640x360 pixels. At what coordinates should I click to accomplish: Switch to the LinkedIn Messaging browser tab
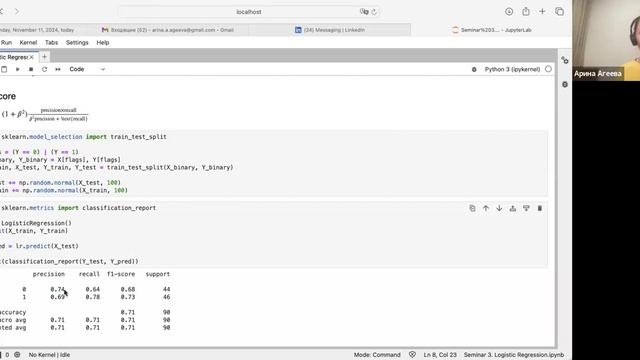(x=330, y=30)
